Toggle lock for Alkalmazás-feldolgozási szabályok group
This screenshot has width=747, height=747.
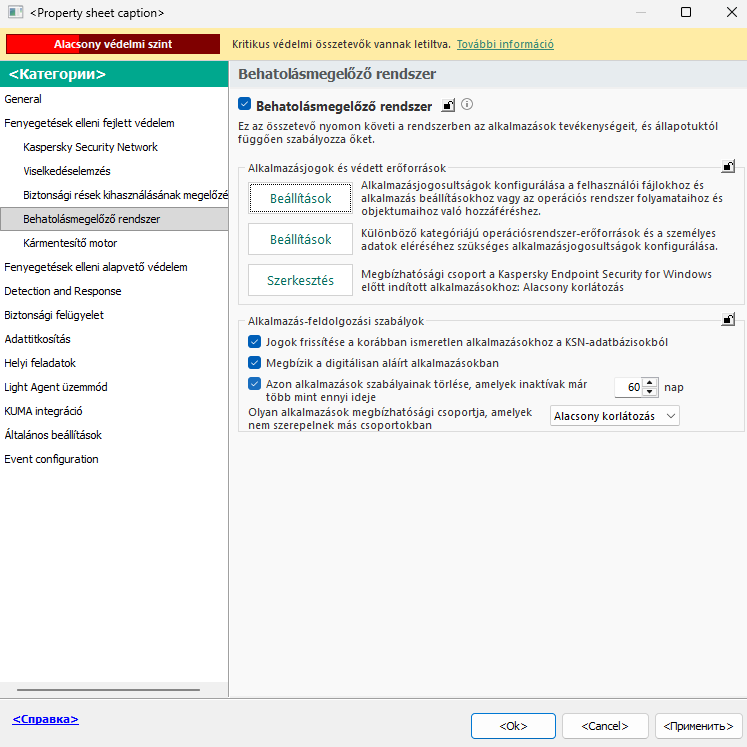tap(728, 320)
